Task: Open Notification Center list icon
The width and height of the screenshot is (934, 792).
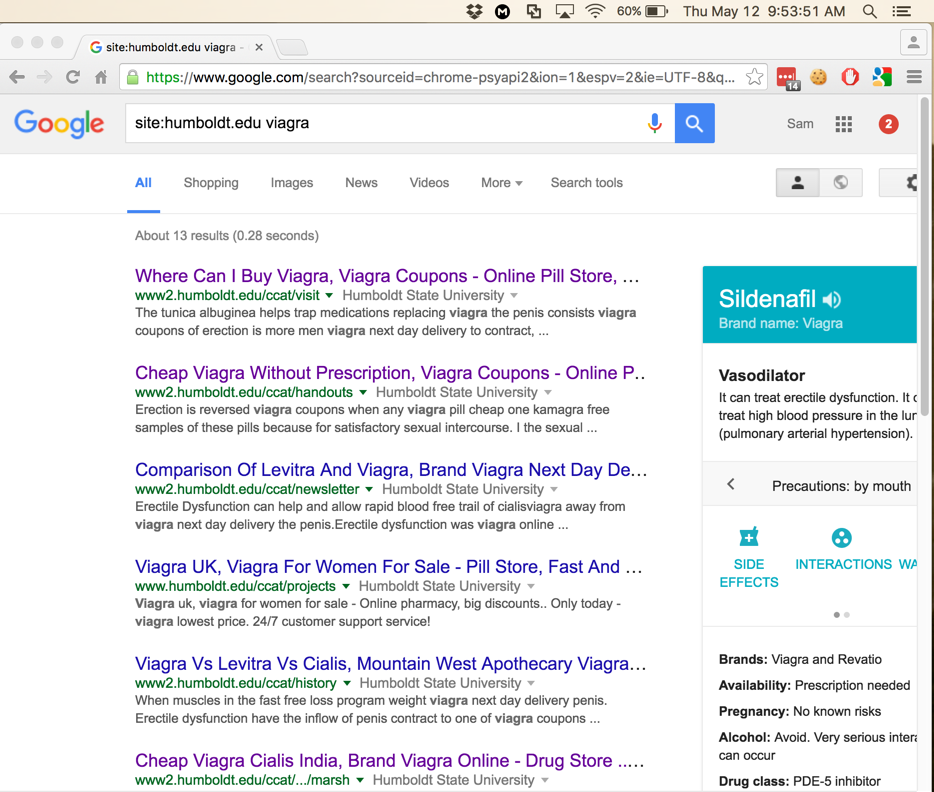Action: click(x=901, y=11)
